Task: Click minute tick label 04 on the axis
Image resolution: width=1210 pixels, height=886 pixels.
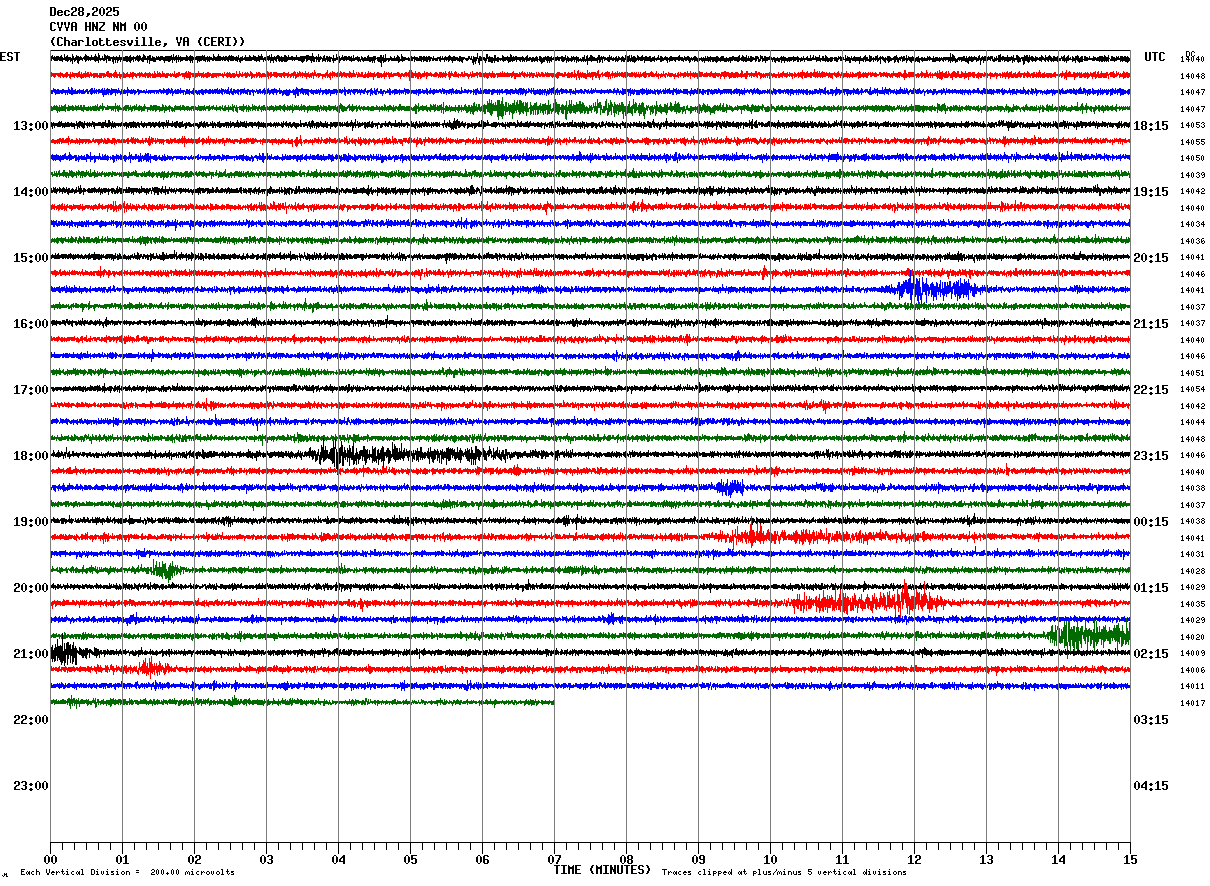Action: click(338, 860)
